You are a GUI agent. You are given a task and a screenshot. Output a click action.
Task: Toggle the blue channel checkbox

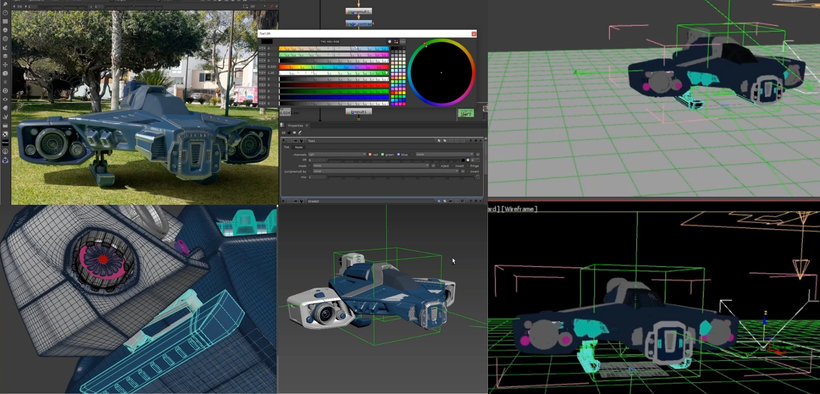398,154
